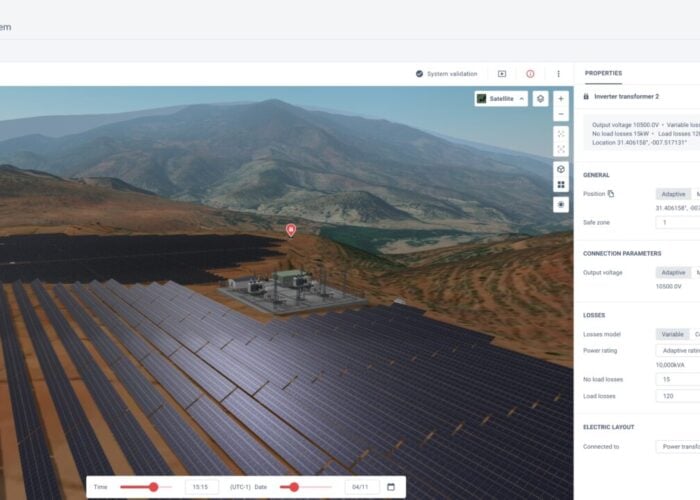This screenshot has width=700, height=500.
Task: Toggle the 3D cube view icon
Action: coord(560,169)
